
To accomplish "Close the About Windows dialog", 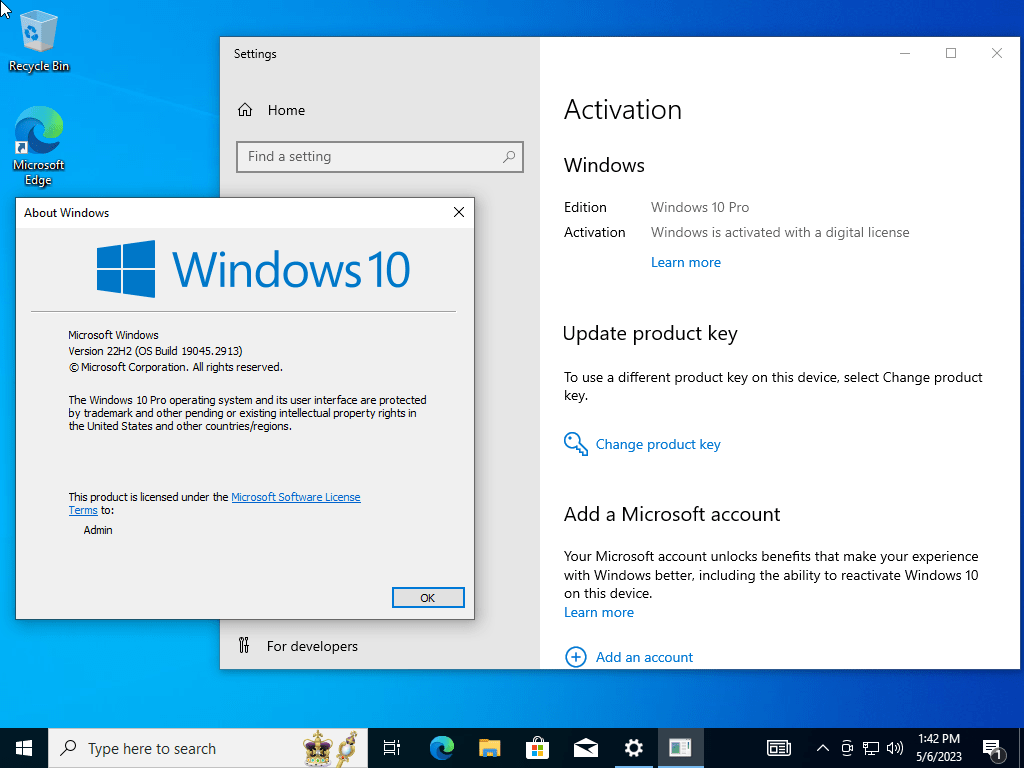I will 459,212.
